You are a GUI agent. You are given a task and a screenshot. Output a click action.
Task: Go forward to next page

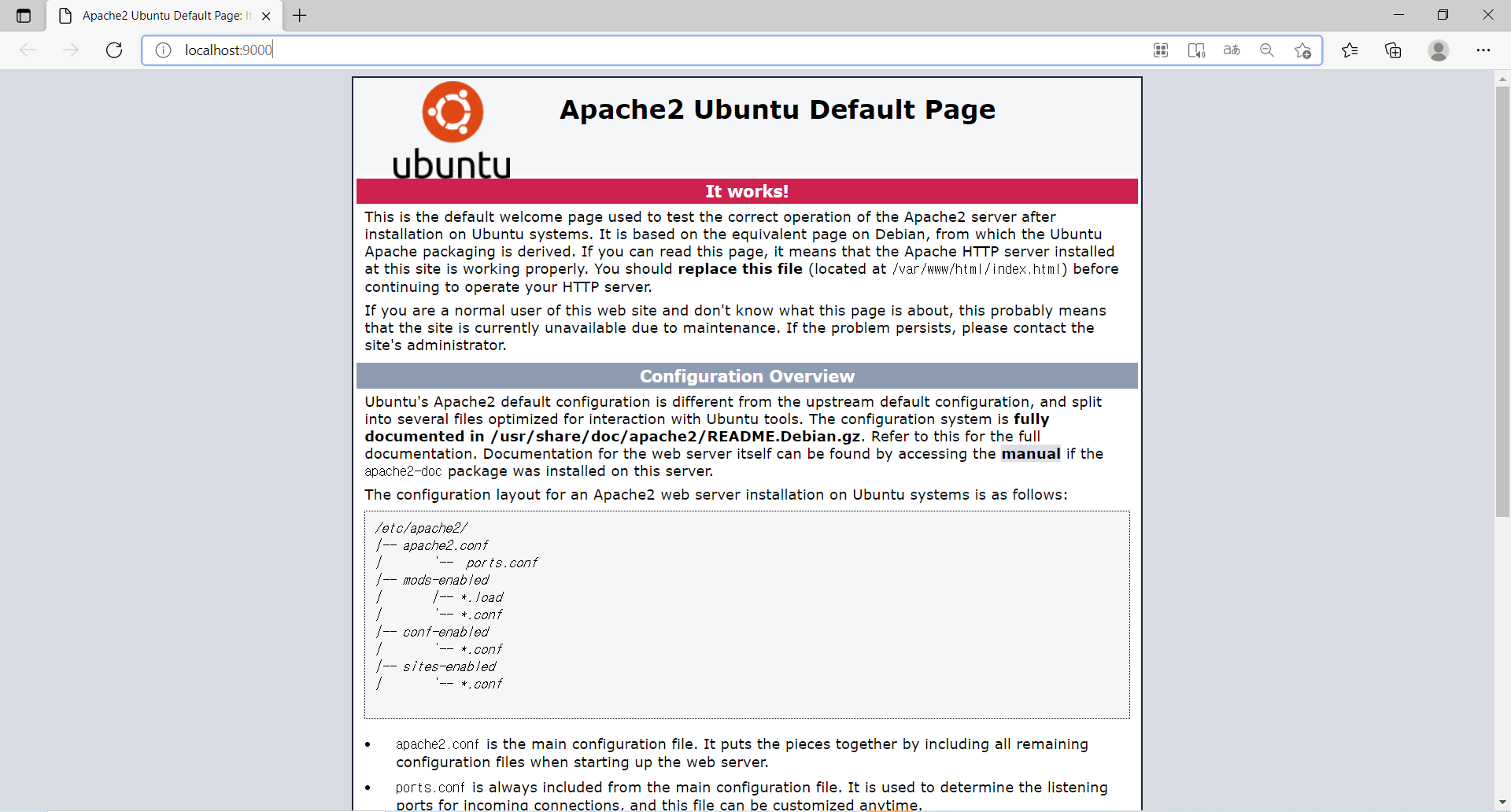71,50
